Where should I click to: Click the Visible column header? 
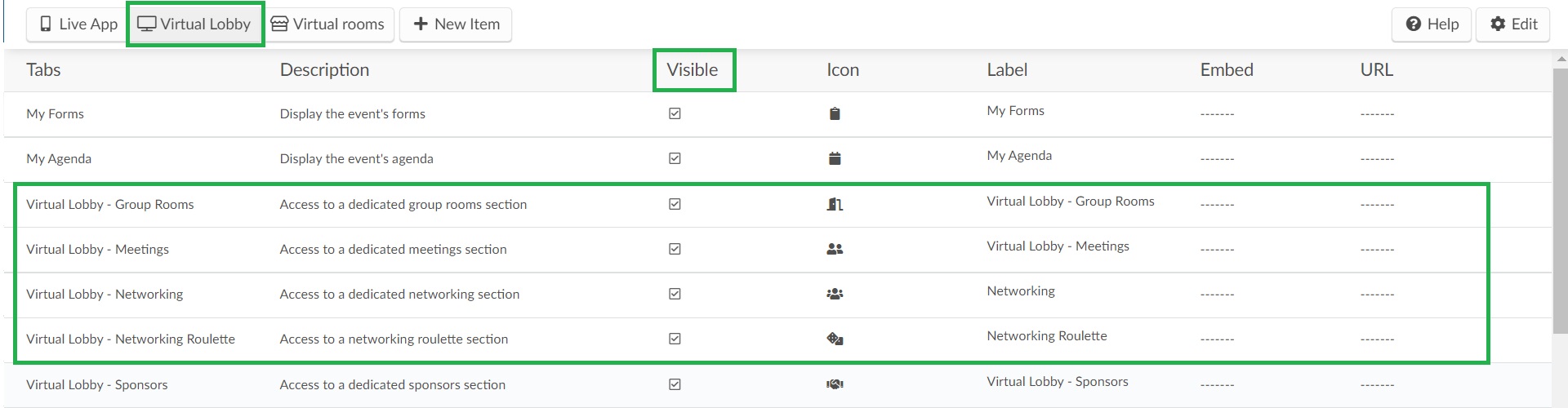pos(693,70)
